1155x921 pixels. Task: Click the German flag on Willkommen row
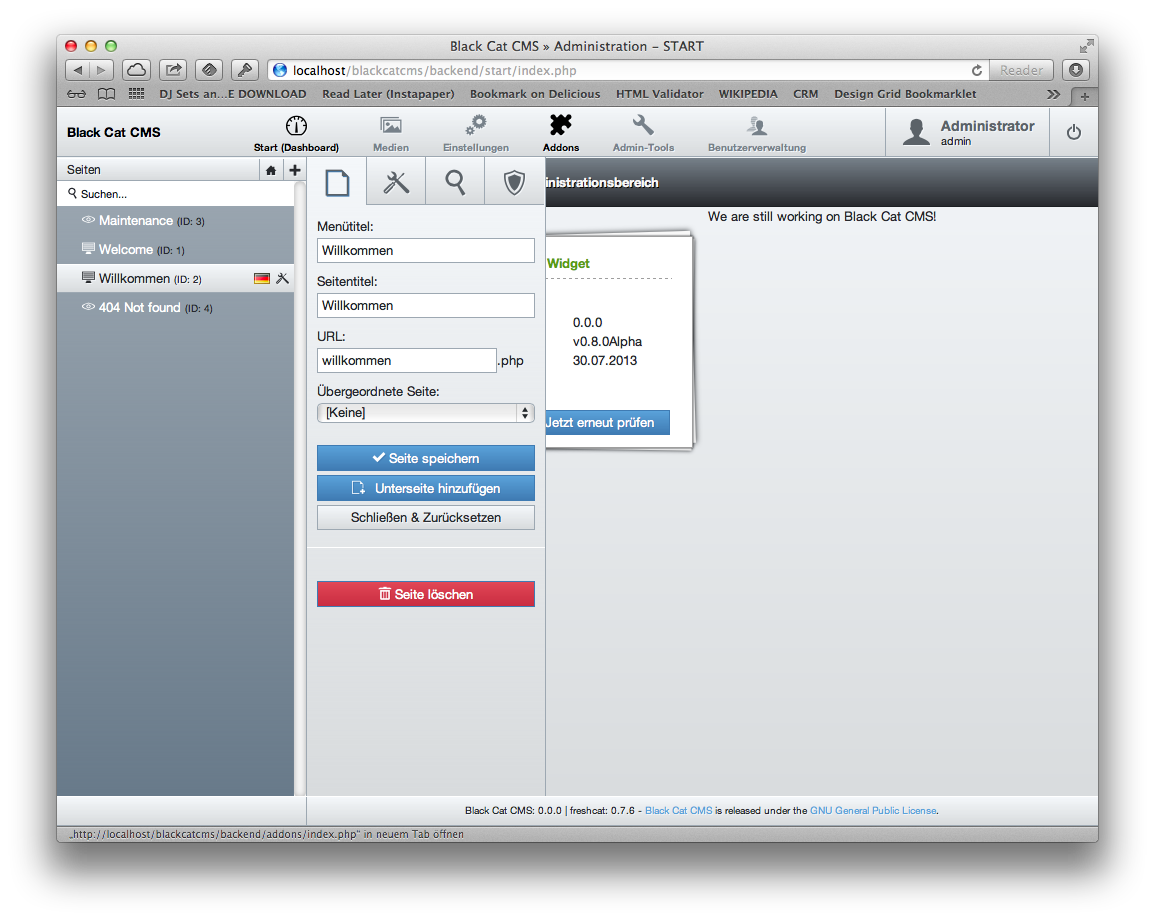261,279
